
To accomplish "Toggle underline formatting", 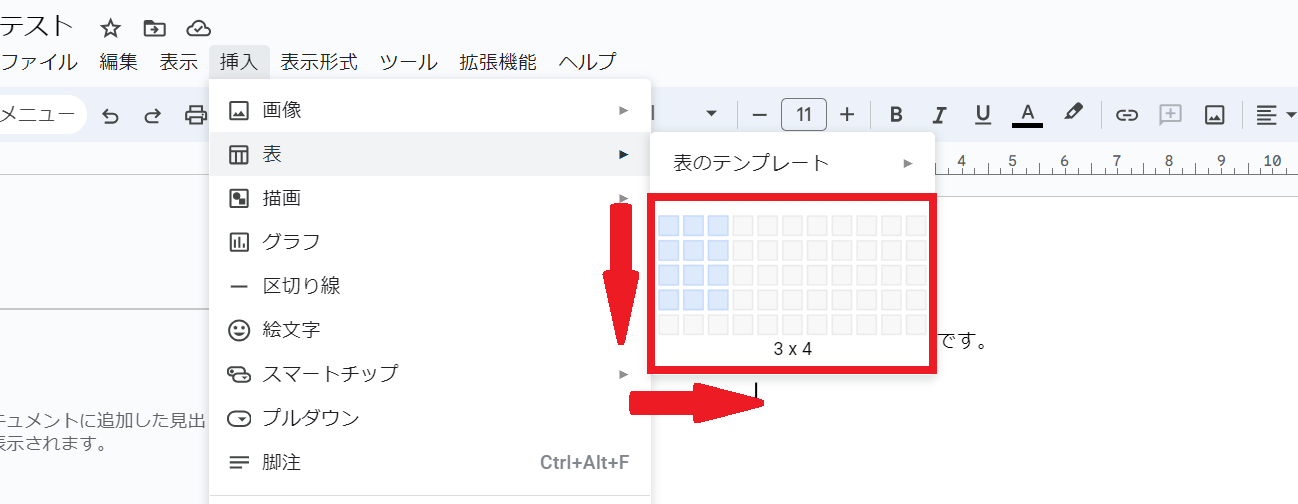I will (983, 115).
